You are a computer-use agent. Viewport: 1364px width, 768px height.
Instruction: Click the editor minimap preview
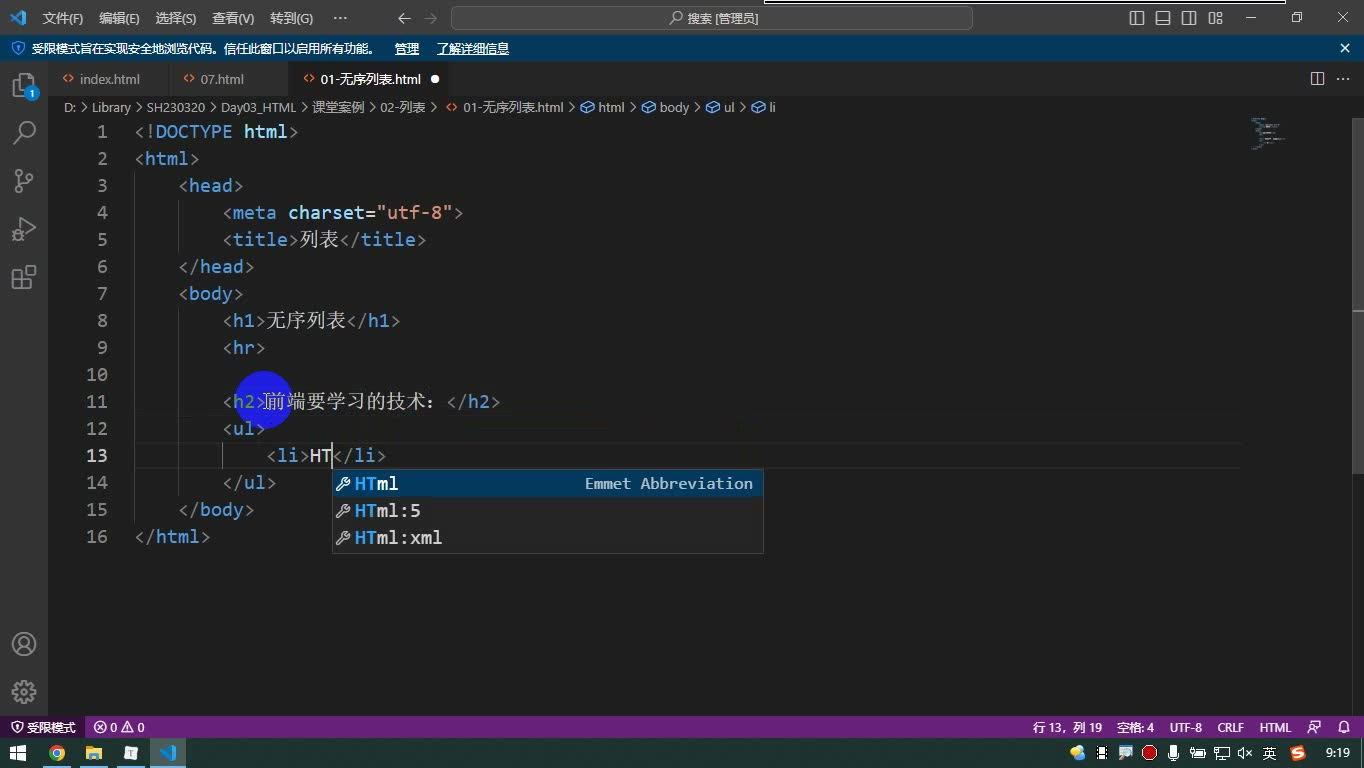[x=1266, y=133]
